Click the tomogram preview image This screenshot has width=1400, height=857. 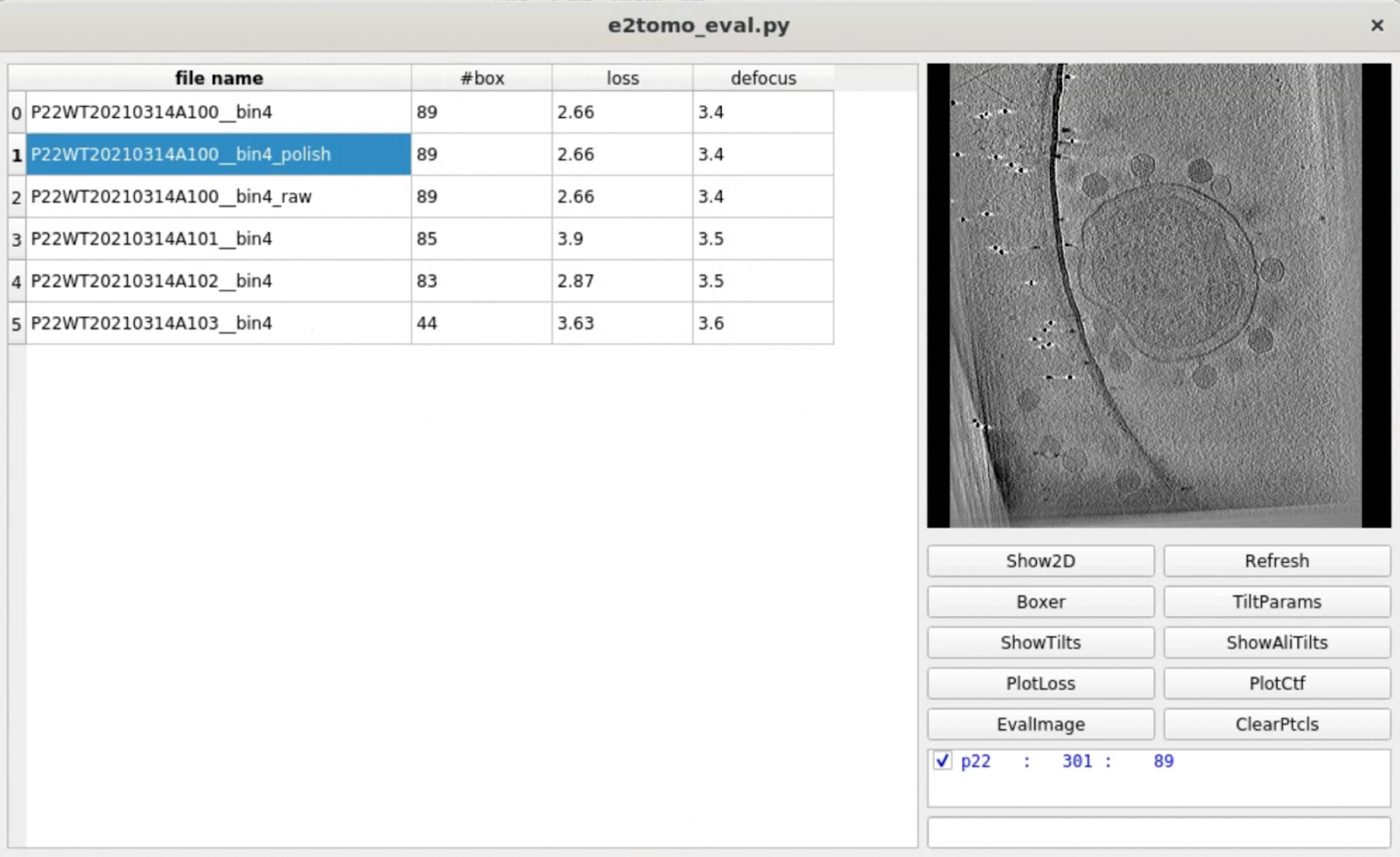[x=1158, y=295]
